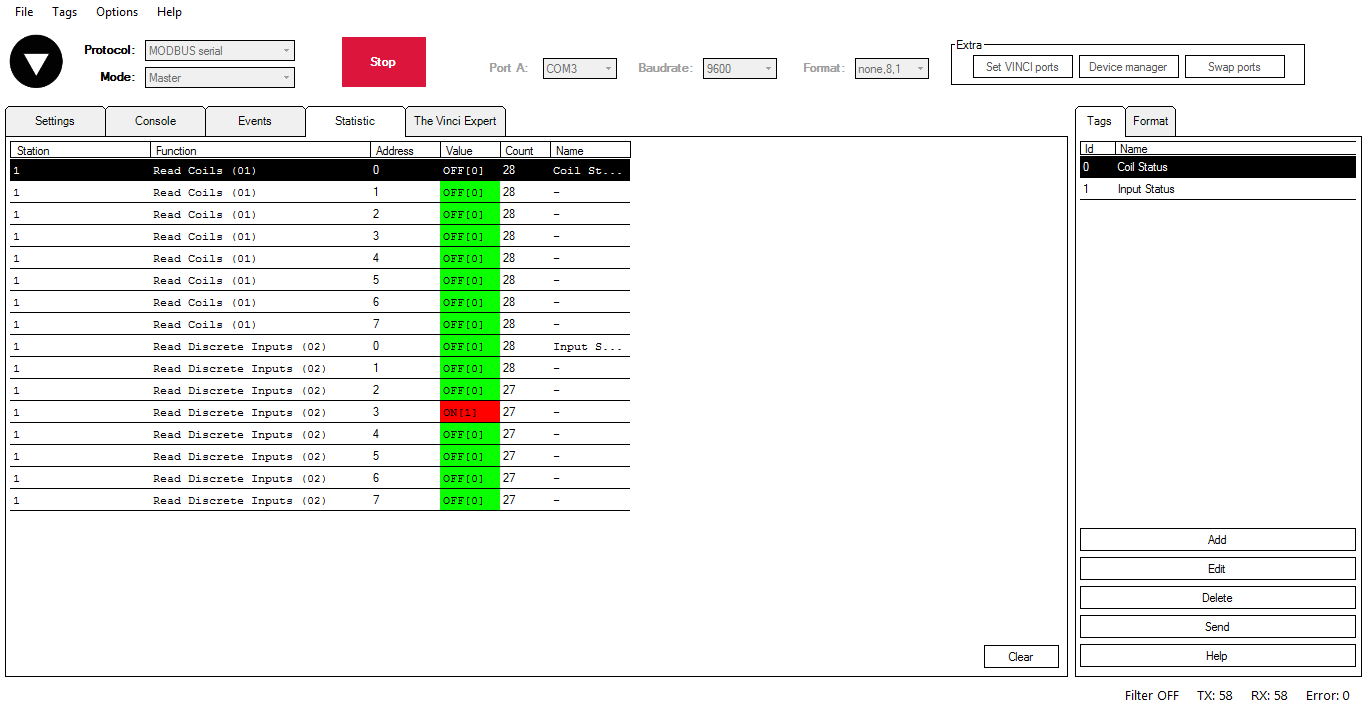Click the Value column header
1366x705 pixels.
[x=470, y=150]
